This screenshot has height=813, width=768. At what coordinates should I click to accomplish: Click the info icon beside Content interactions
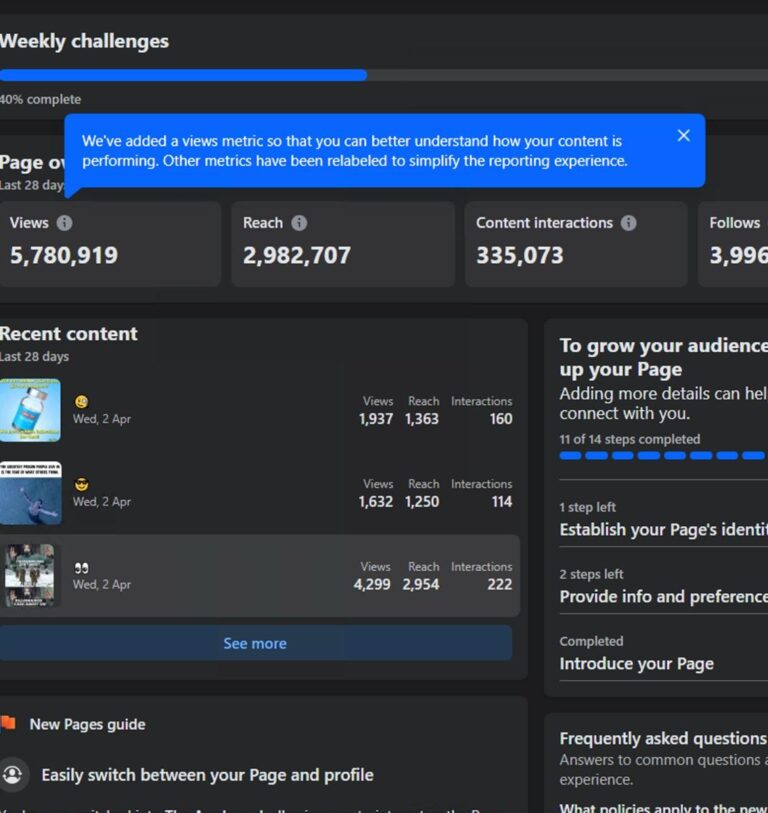[x=628, y=223]
